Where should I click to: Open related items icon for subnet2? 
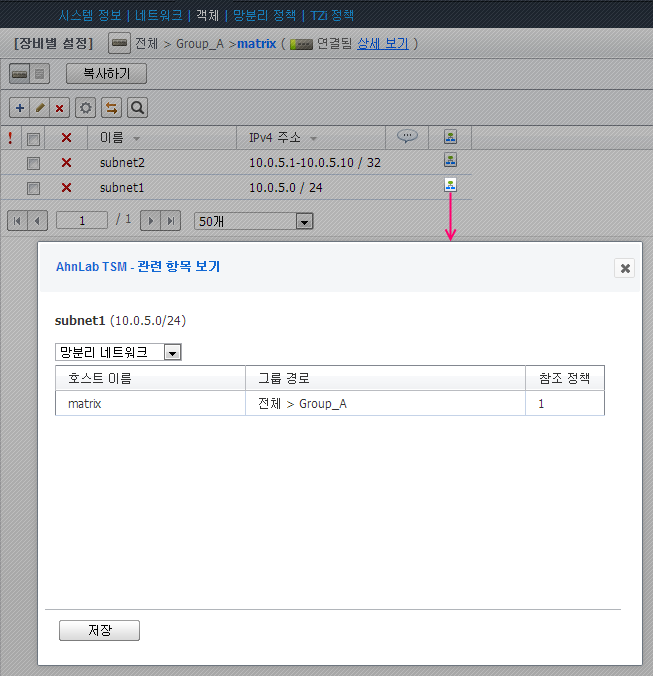tap(450, 161)
